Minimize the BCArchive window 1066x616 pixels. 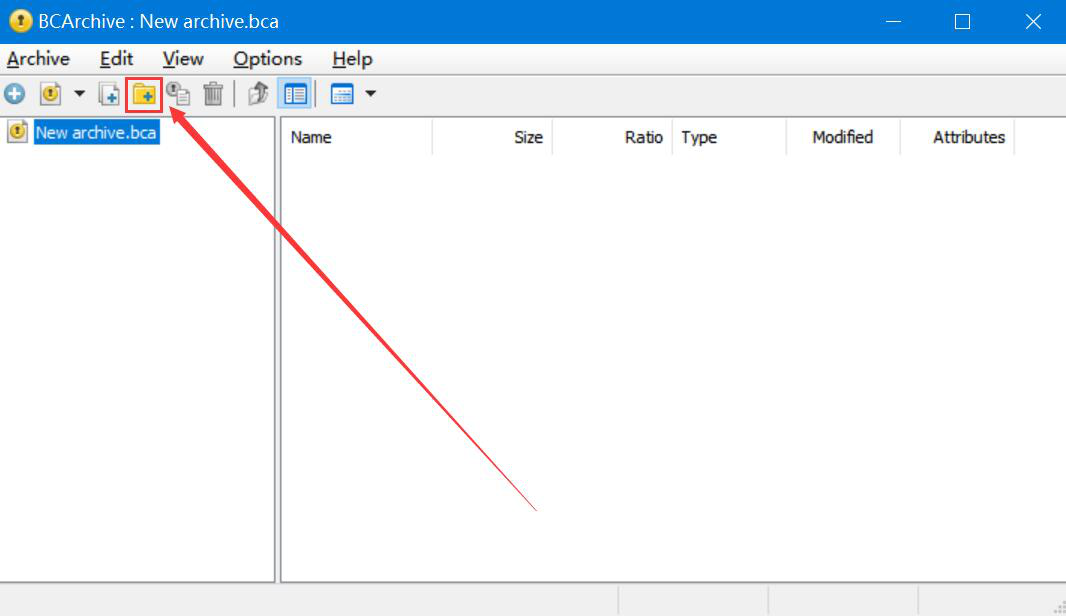(x=893, y=22)
